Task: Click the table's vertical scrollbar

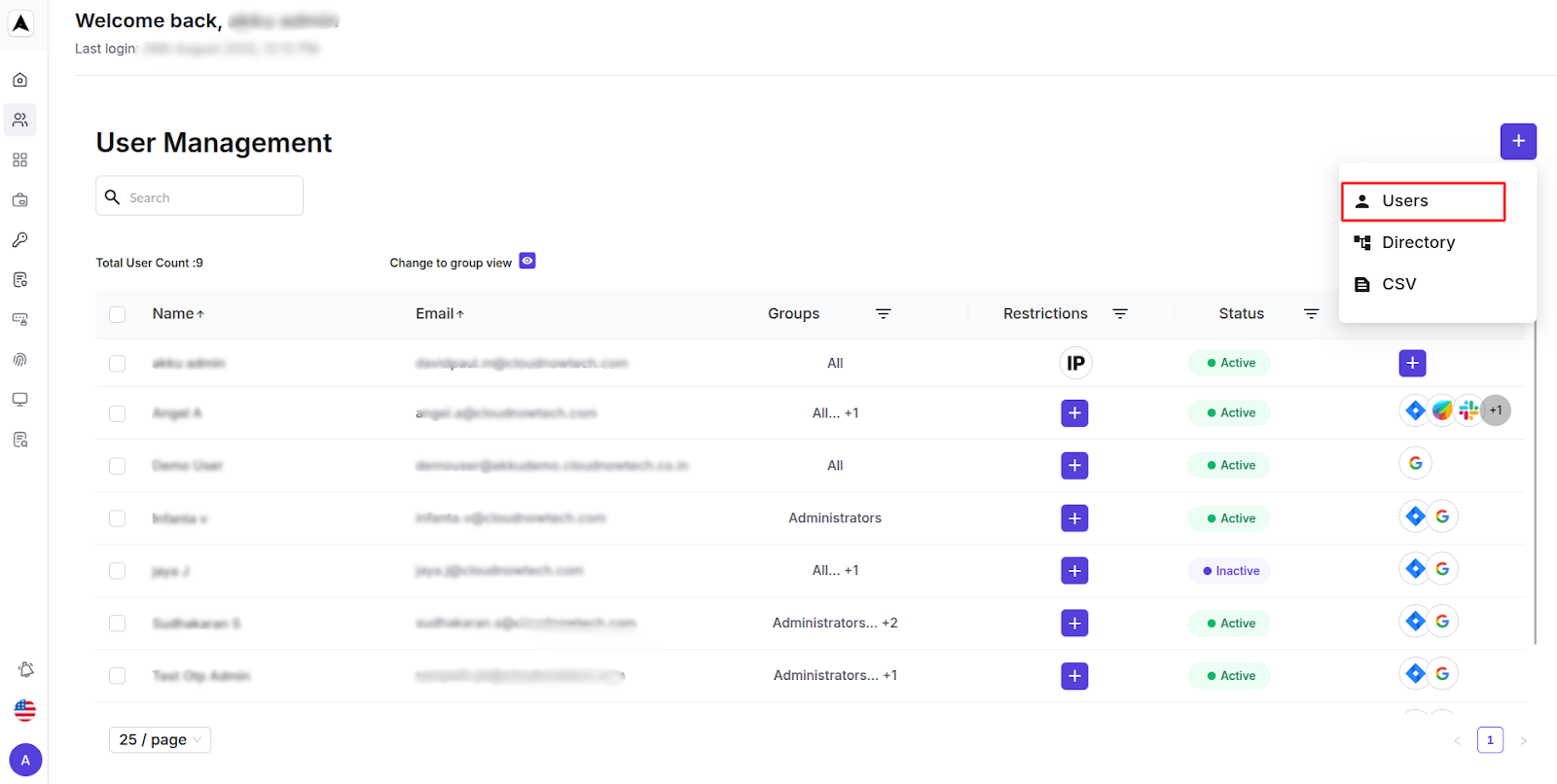Action: [1535, 481]
